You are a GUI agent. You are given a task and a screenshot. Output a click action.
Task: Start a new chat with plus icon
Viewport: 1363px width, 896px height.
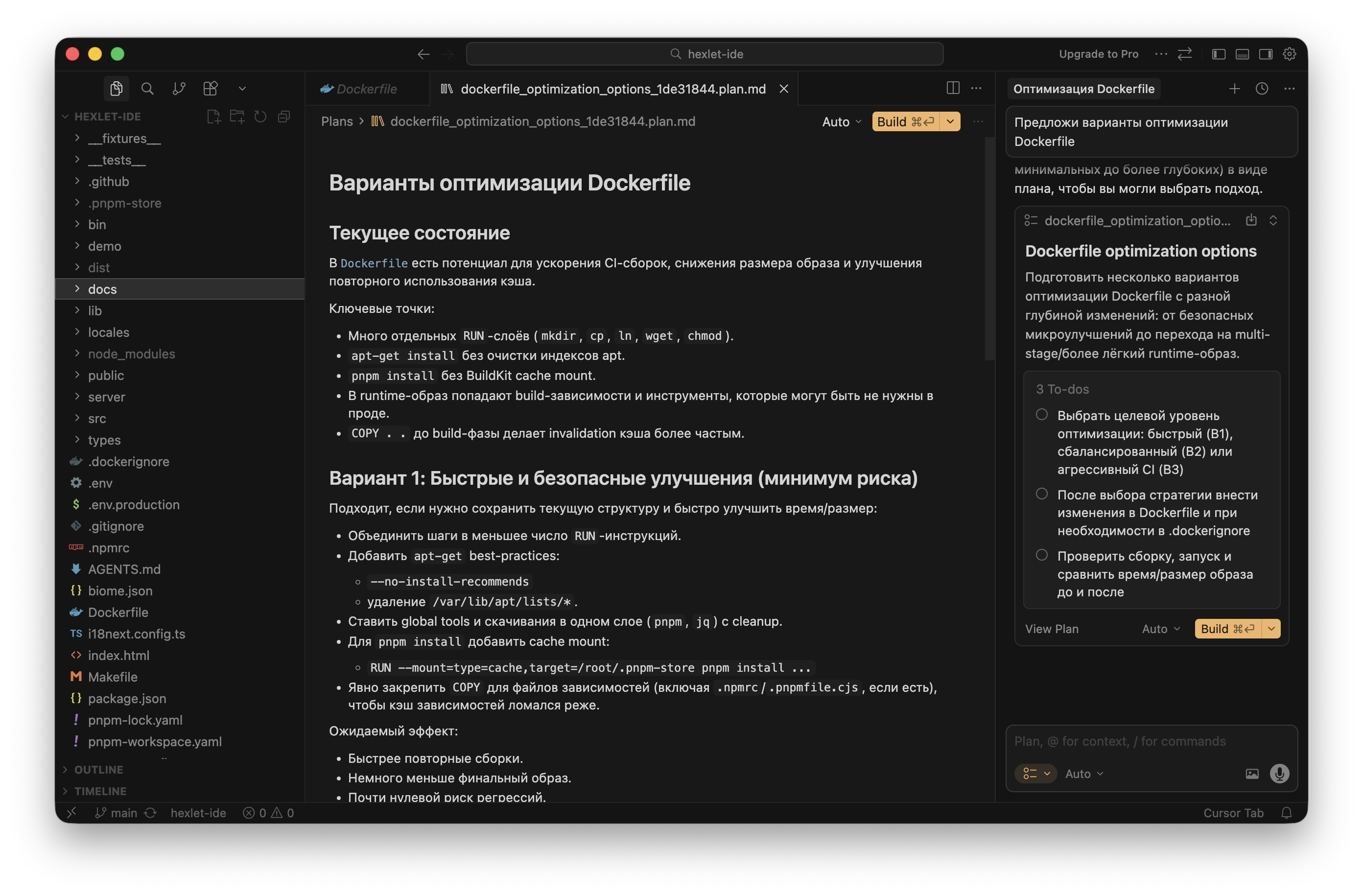pyautogui.click(x=1234, y=88)
